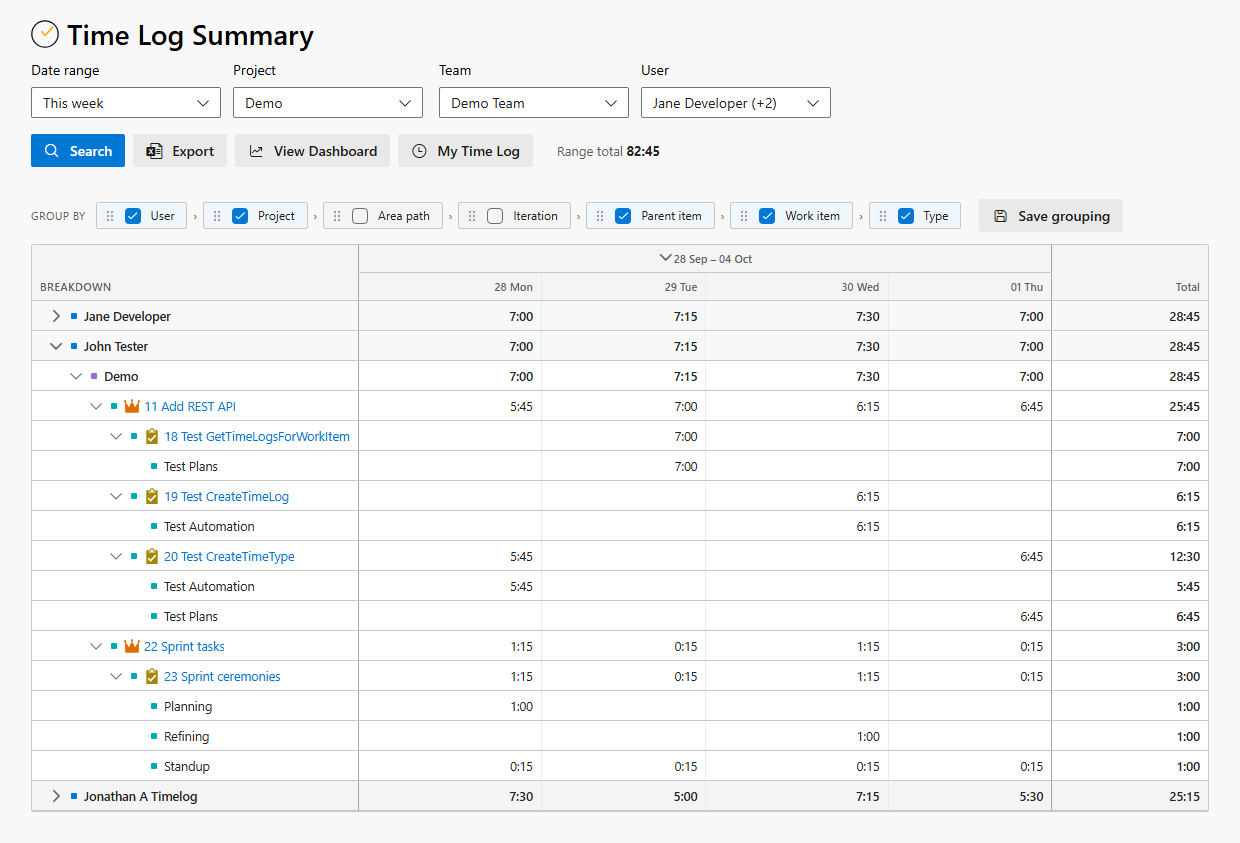This screenshot has height=843, width=1240.
Task: Click the Search button
Action: [x=78, y=151]
